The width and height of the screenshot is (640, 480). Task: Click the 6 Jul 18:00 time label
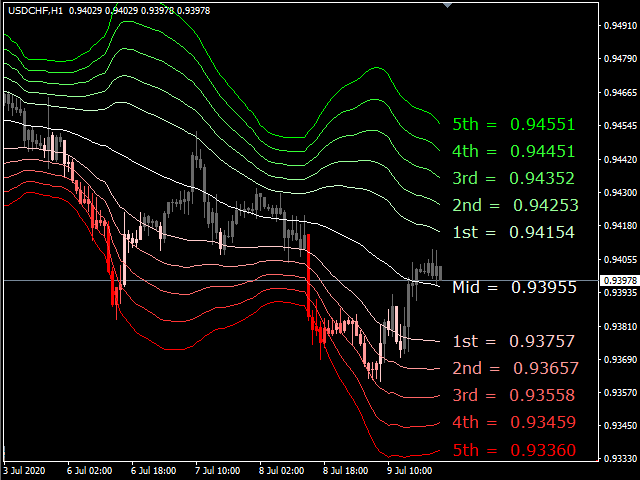click(151, 469)
